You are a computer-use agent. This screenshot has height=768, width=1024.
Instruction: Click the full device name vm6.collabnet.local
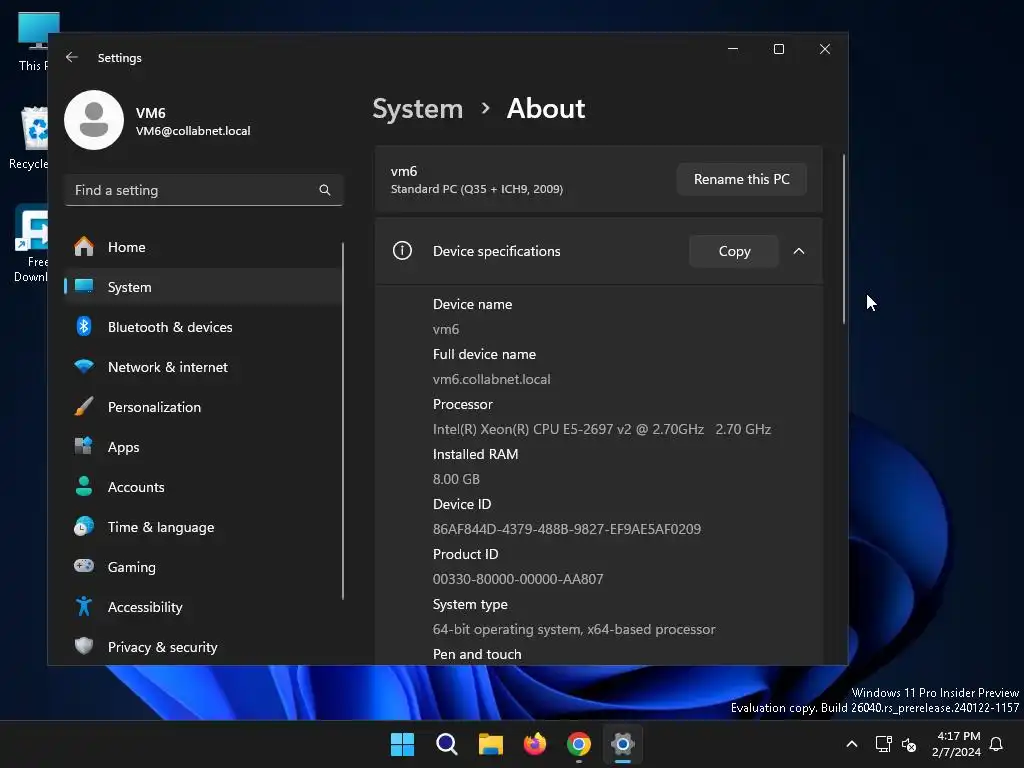point(491,379)
